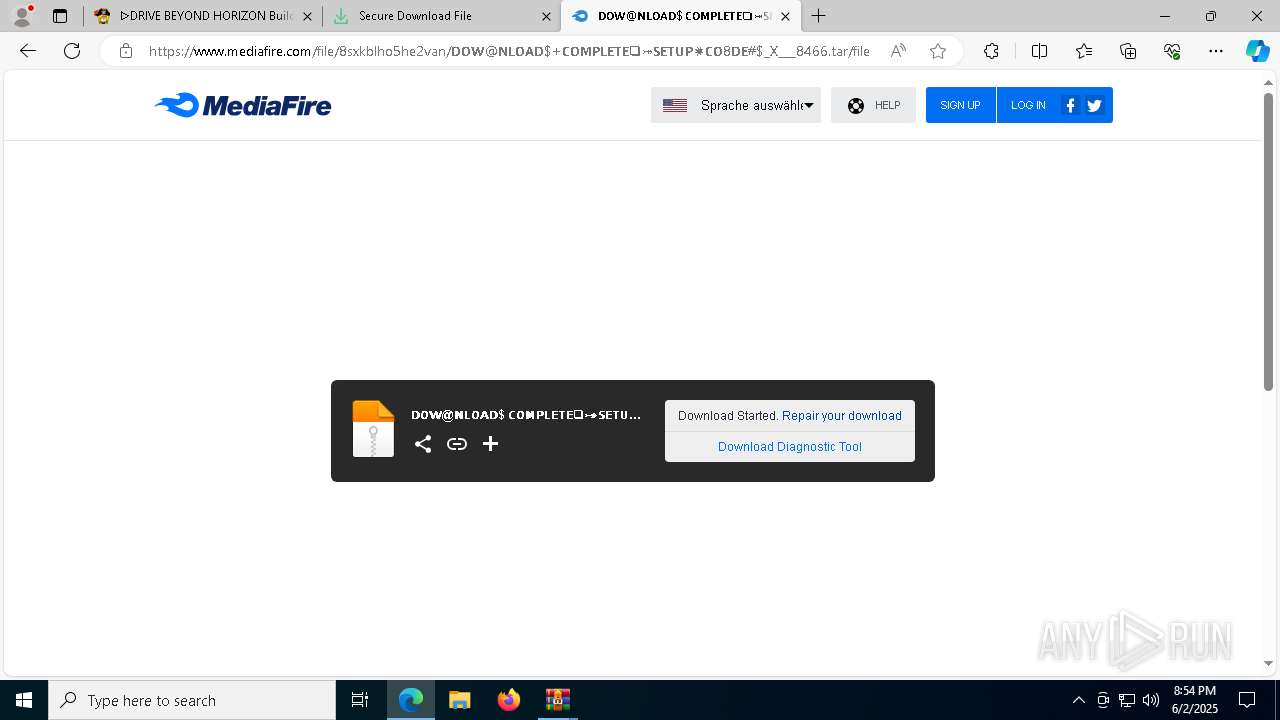The width and height of the screenshot is (1280, 720).
Task: Open Collections icon in toolbar
Action: pyautogui.click(x=1128, y=51)
